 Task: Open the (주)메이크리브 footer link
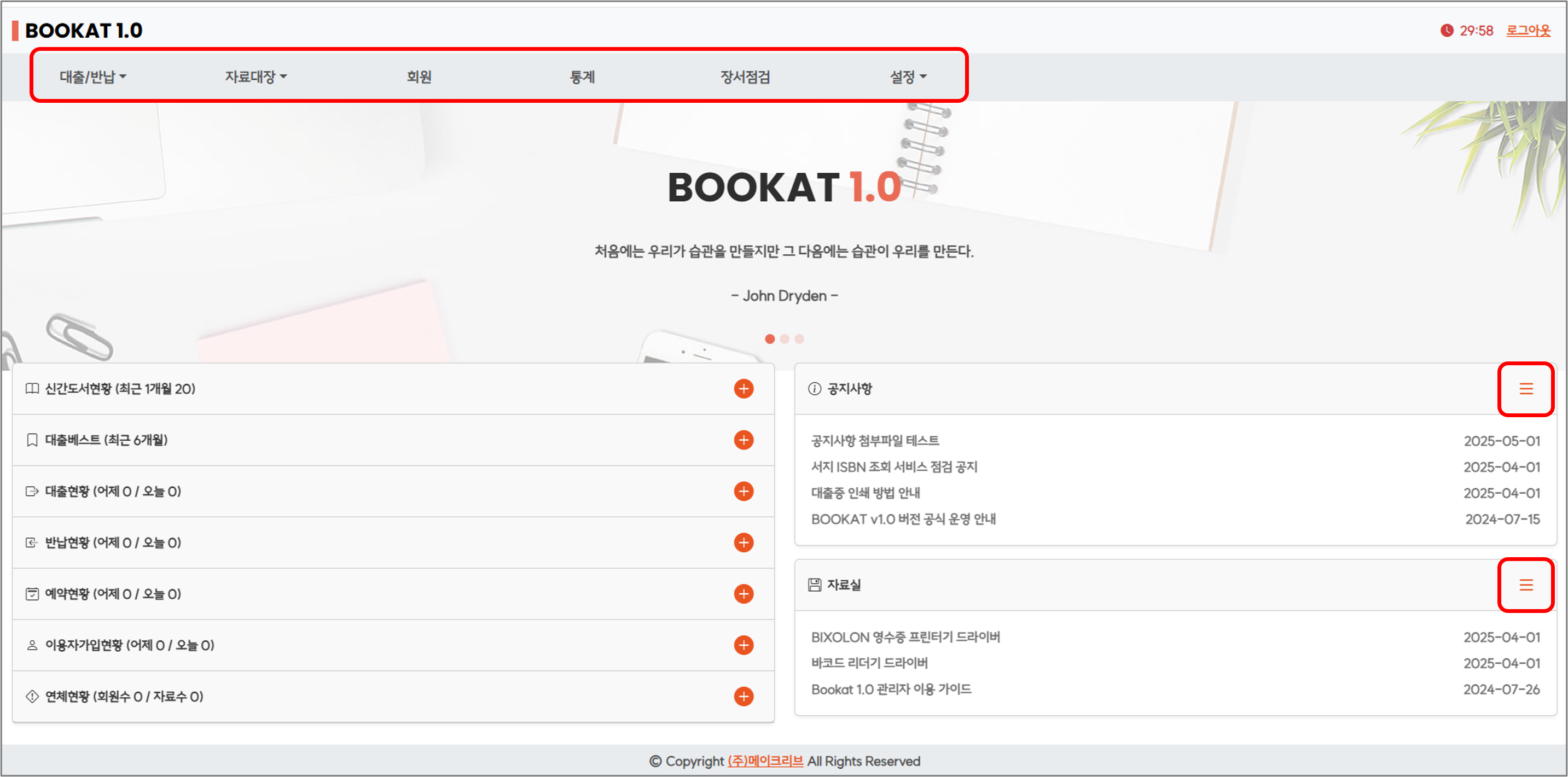coord(765,761)
